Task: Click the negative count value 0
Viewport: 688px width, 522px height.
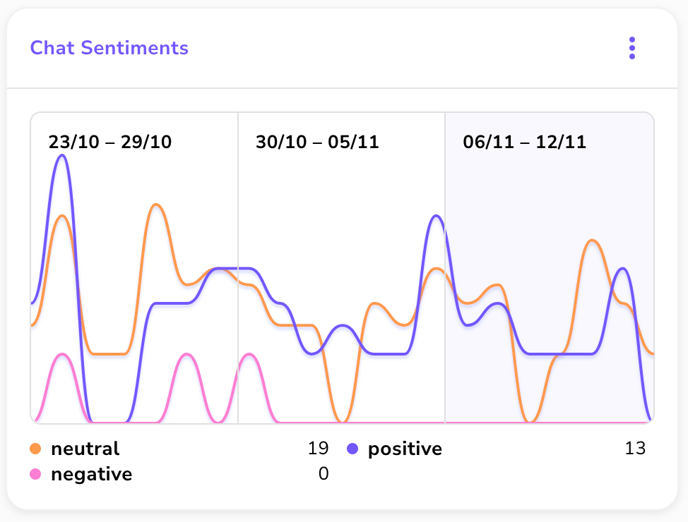Action: click(x=323, y=473)
